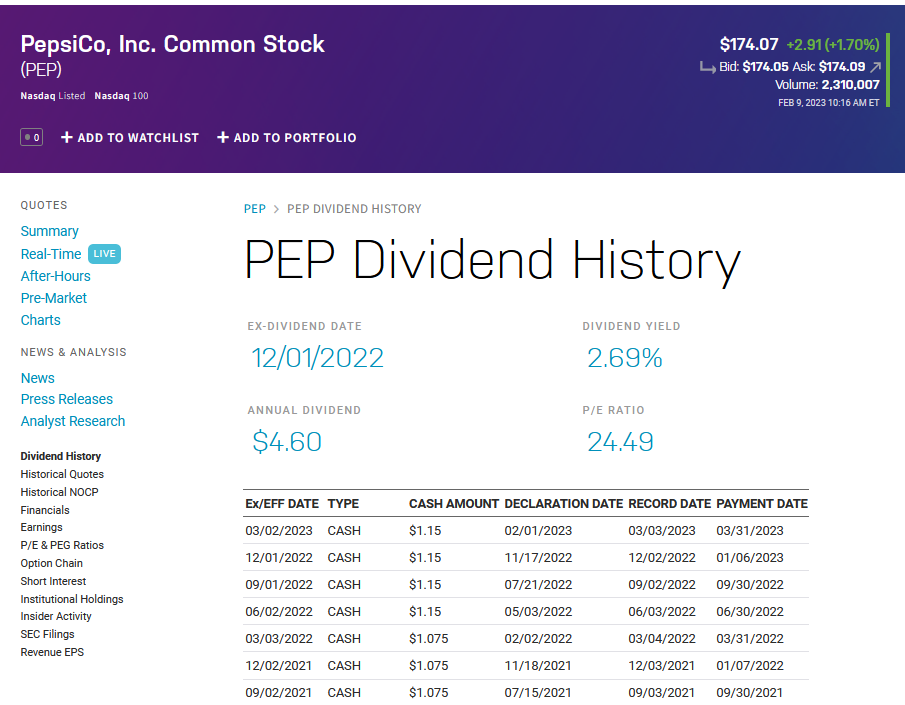Open the Summary quotes page

point(49,231)
